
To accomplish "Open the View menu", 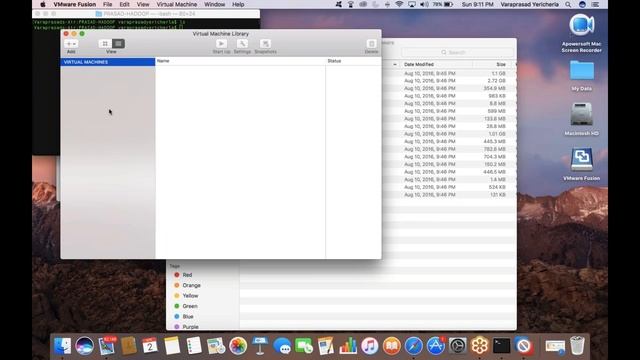I will 143,4.
